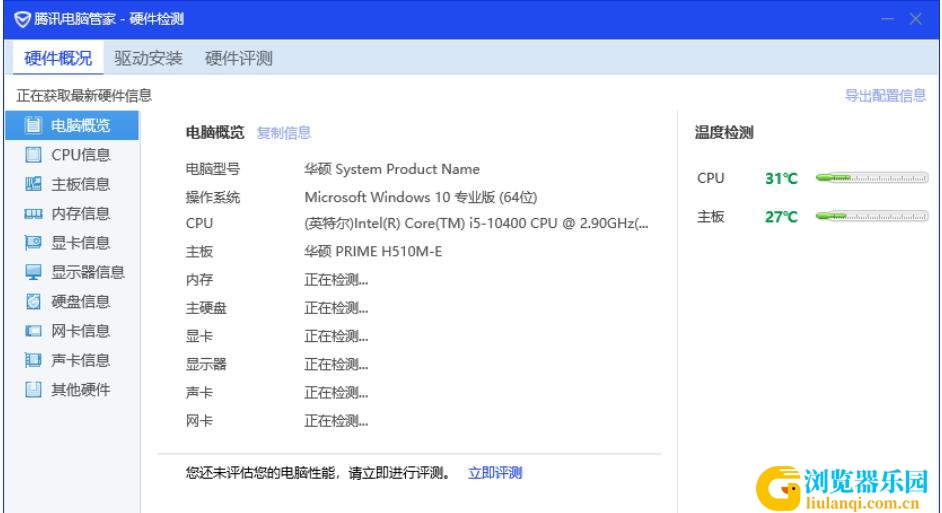Switch to the 硬件评测 tab
This screenshot has height=513, width=942.
point(239,58)
